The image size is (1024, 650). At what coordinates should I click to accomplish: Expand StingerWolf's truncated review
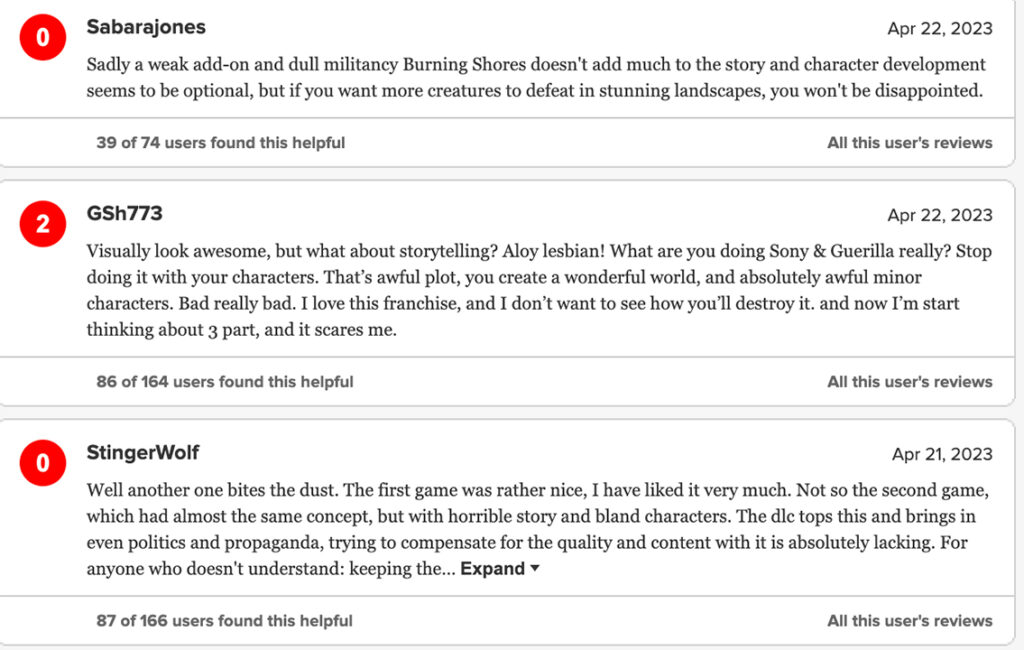[492, 569]
